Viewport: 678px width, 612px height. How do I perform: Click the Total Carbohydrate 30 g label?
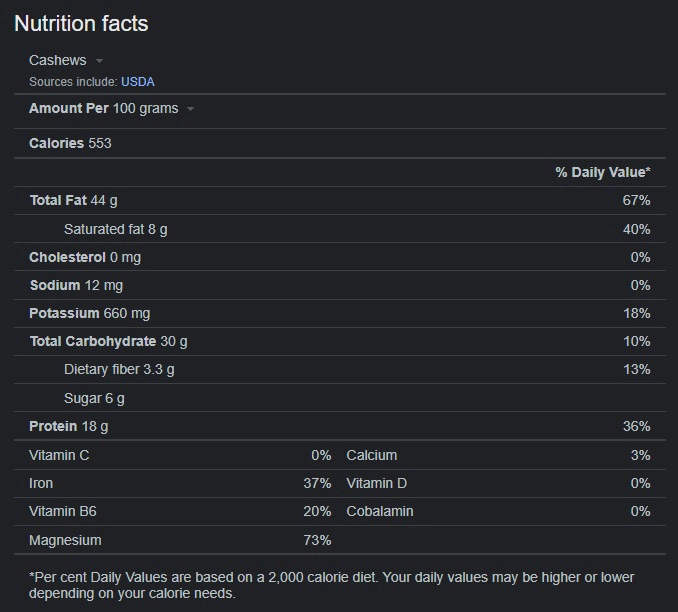[108, 341]
